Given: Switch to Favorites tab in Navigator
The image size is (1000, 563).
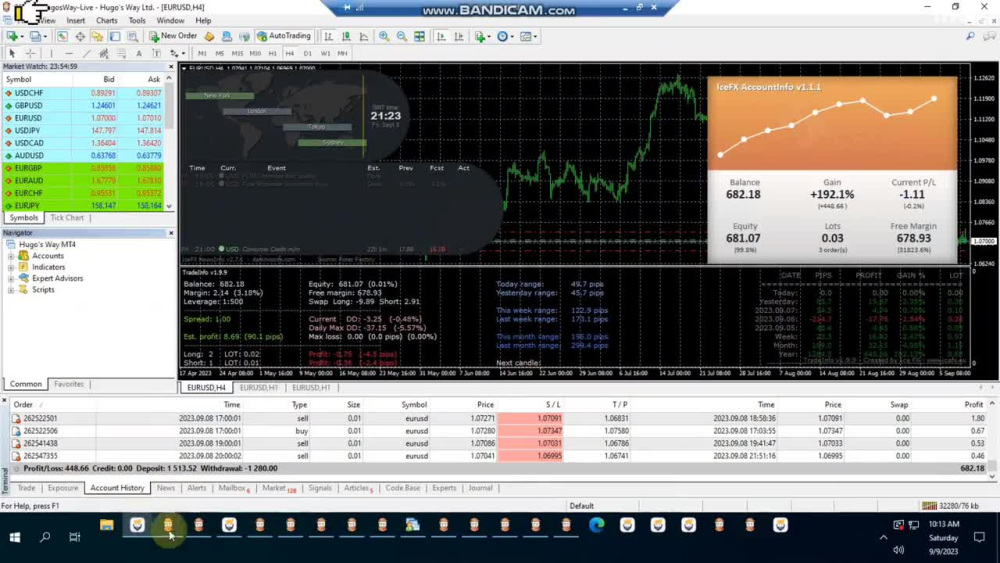Looking at the screenshot, I should coord(69,384).
